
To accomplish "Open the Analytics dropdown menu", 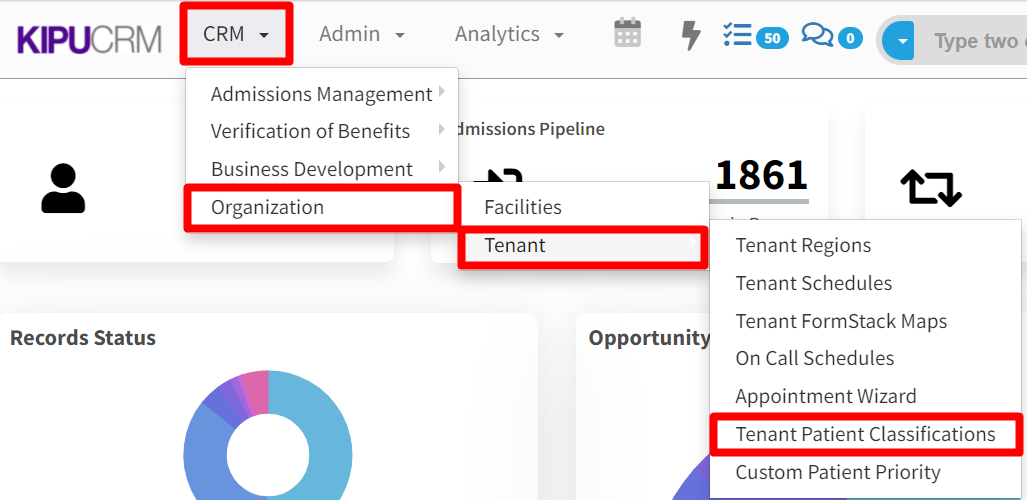I will 510,33.
